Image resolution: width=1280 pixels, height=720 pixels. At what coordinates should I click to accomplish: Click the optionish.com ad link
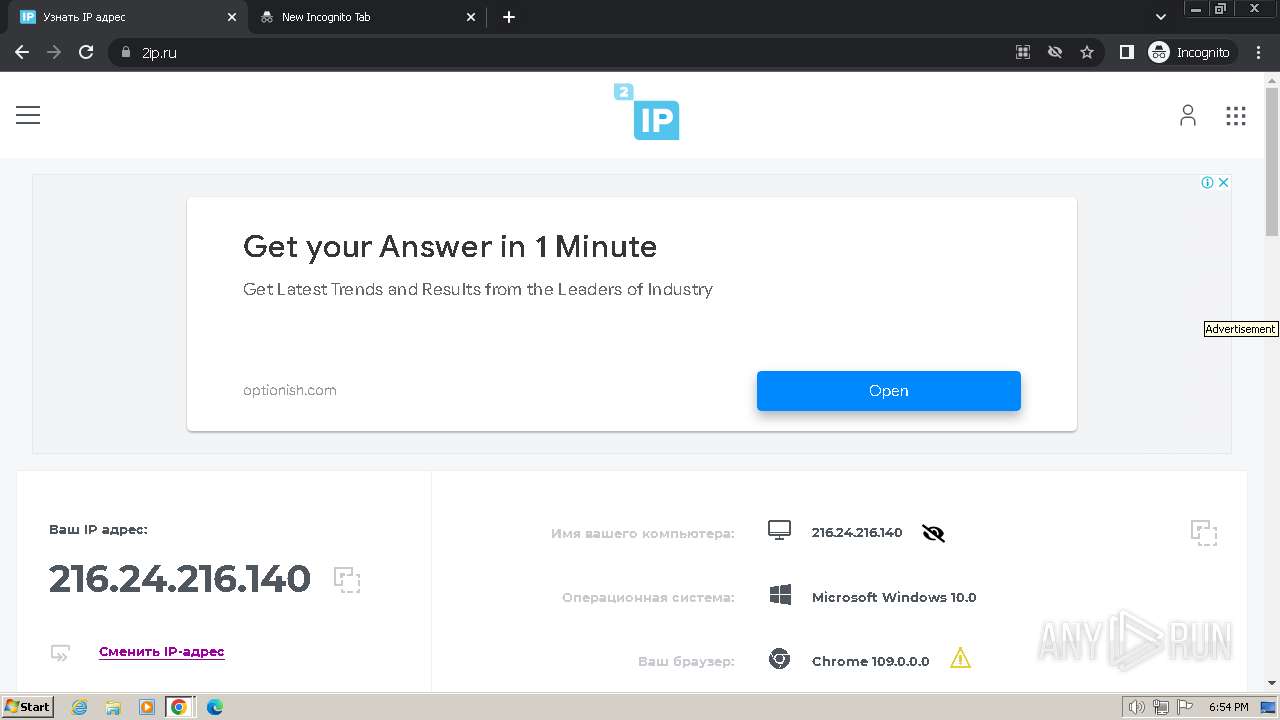coord(290,390)
